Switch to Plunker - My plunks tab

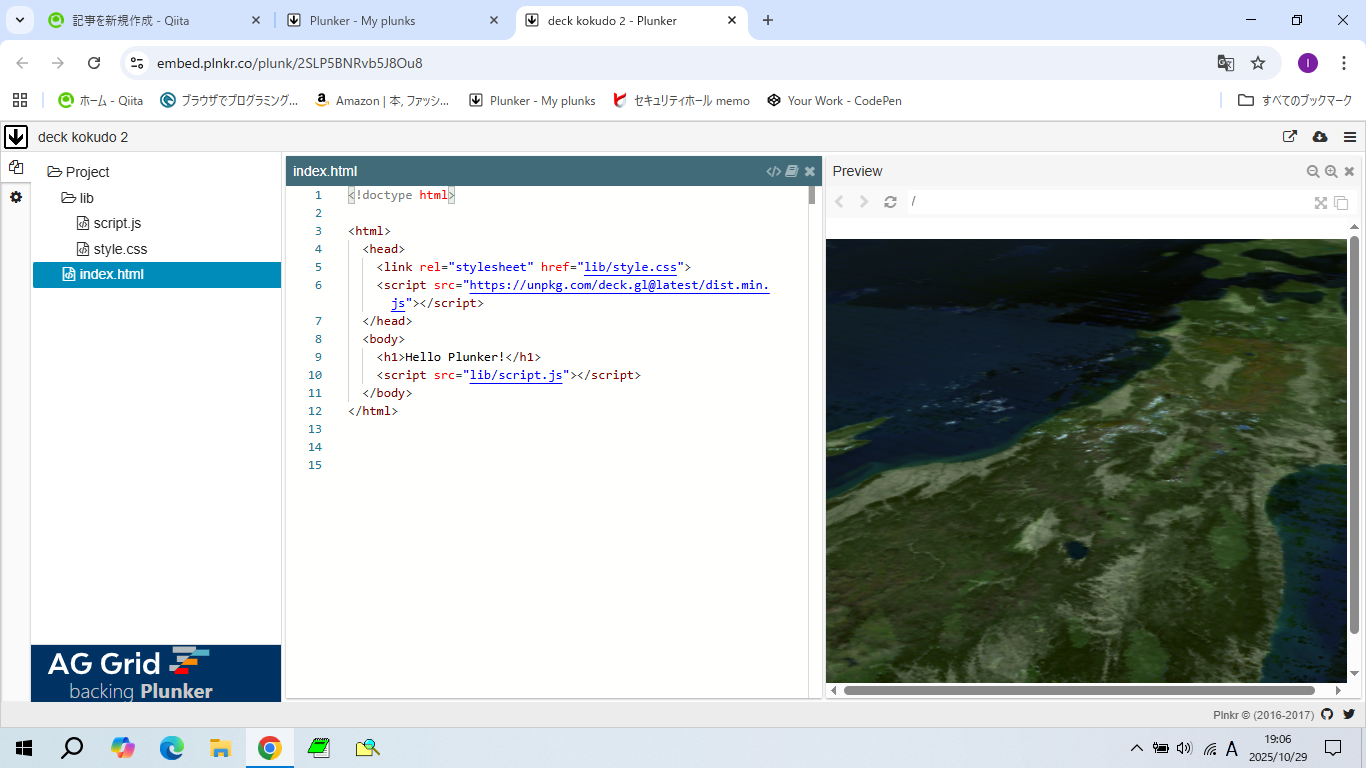(x=362, y=20)
